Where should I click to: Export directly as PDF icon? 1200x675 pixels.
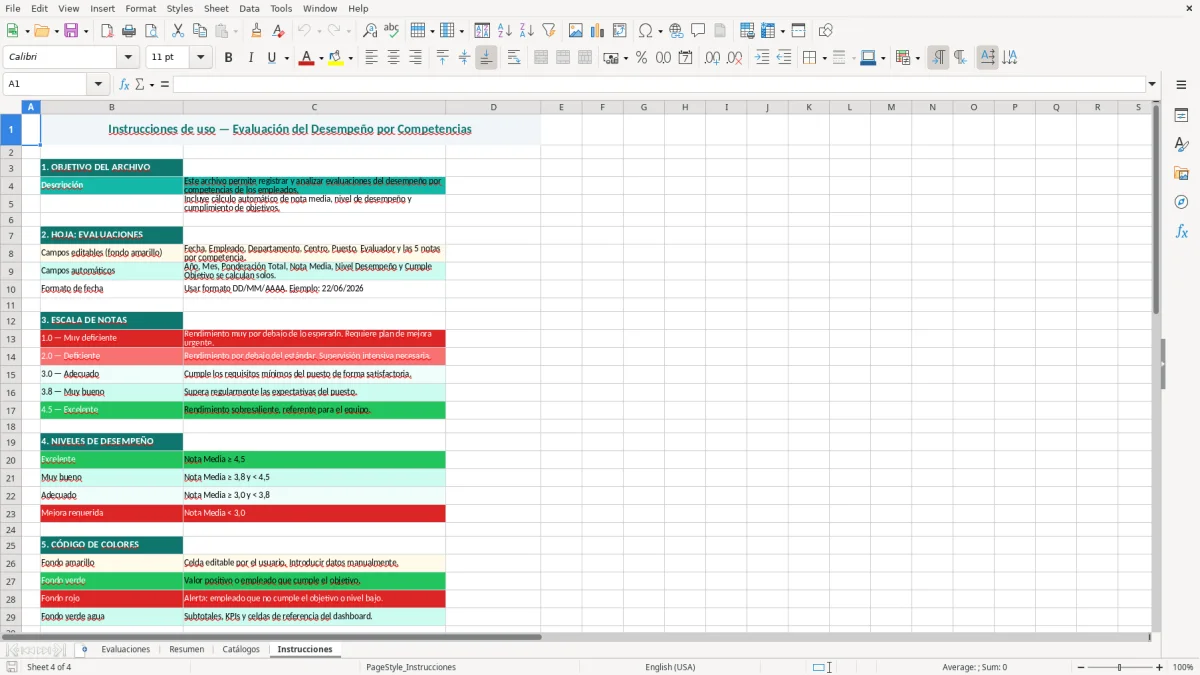pyautogui.click(x=106, y=31)
